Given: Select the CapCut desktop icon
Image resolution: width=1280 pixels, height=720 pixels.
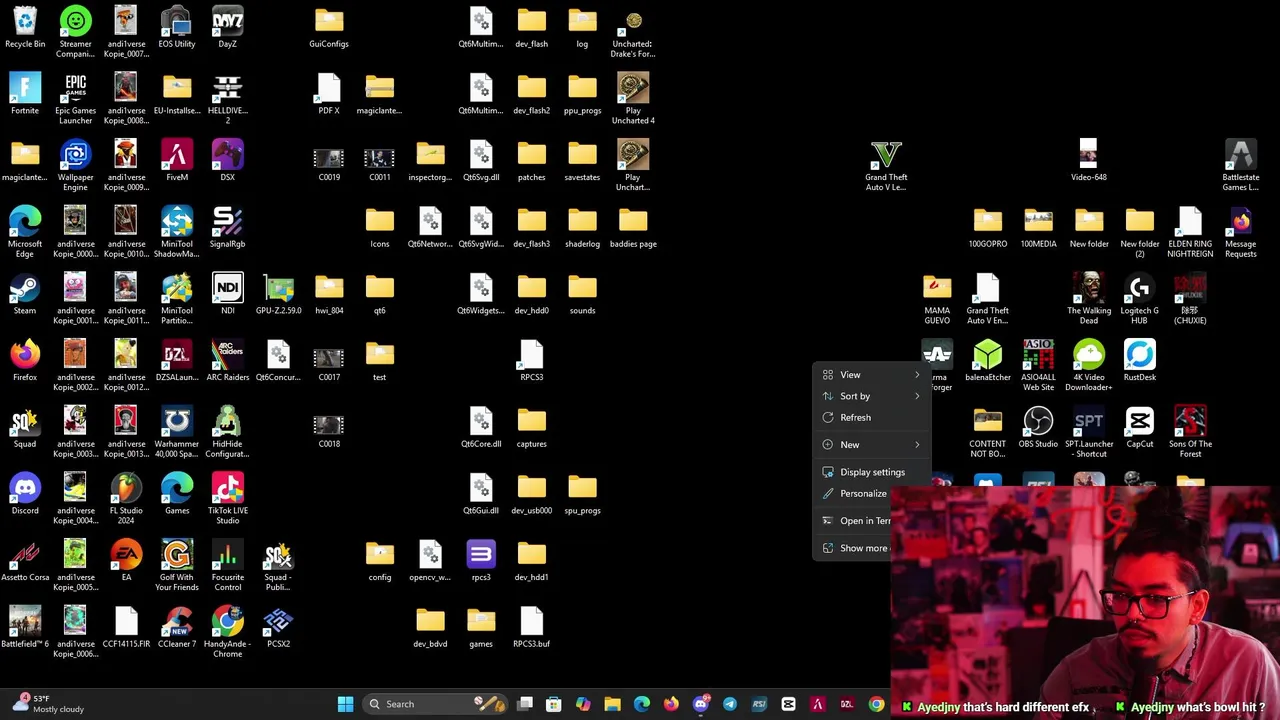Looking at the screenshot, I should click(x=1139, y=427).
